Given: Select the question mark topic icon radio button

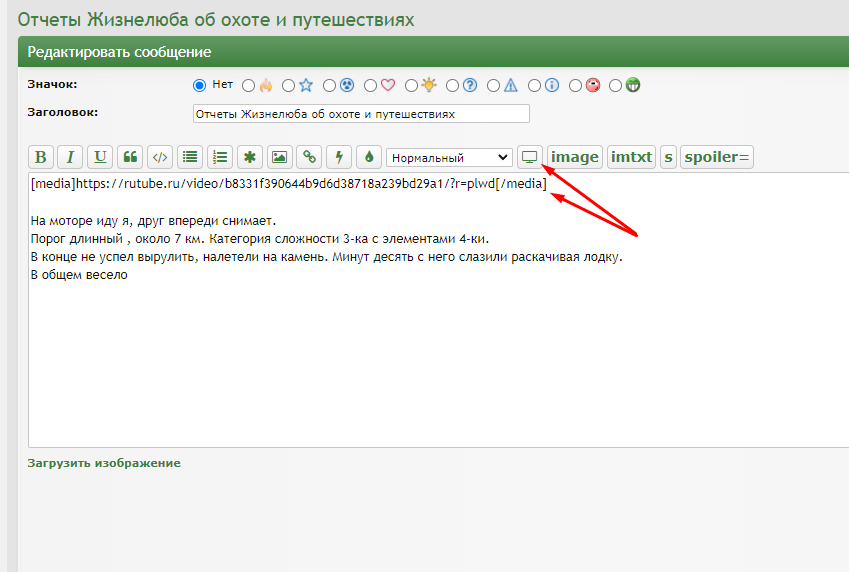Looking at the screenshot, I should [x=452, y=86].
